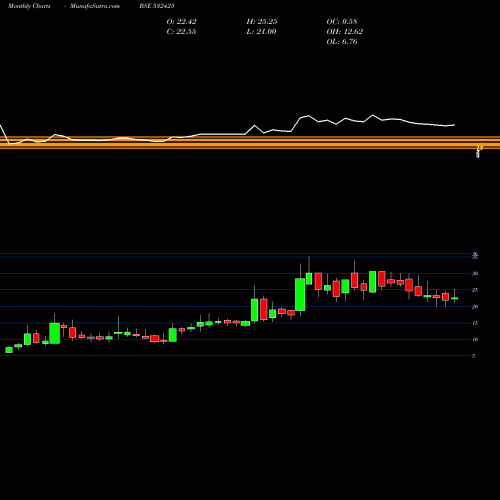This screenshot has width=500, height=500.
Task: Click the price axis label 30
Action: [475, 273]
